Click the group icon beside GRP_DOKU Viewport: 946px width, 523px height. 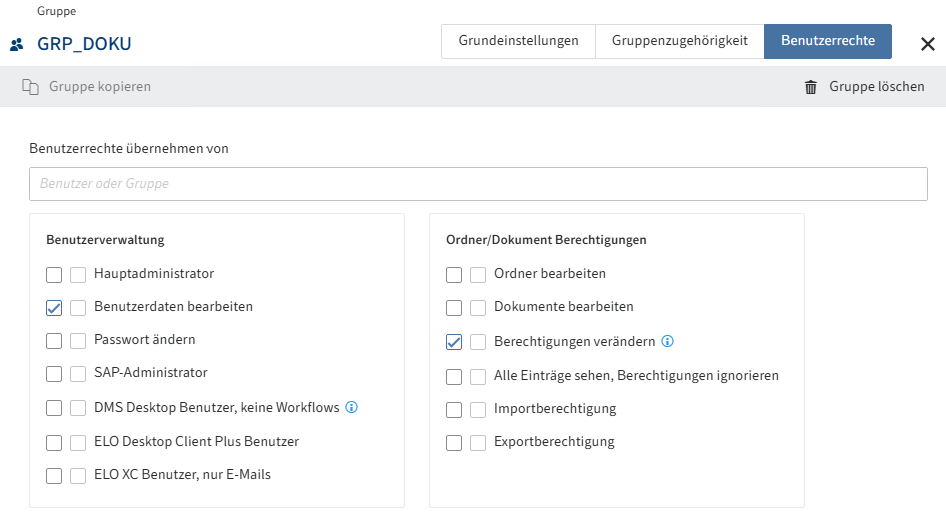tap(17, 44)
